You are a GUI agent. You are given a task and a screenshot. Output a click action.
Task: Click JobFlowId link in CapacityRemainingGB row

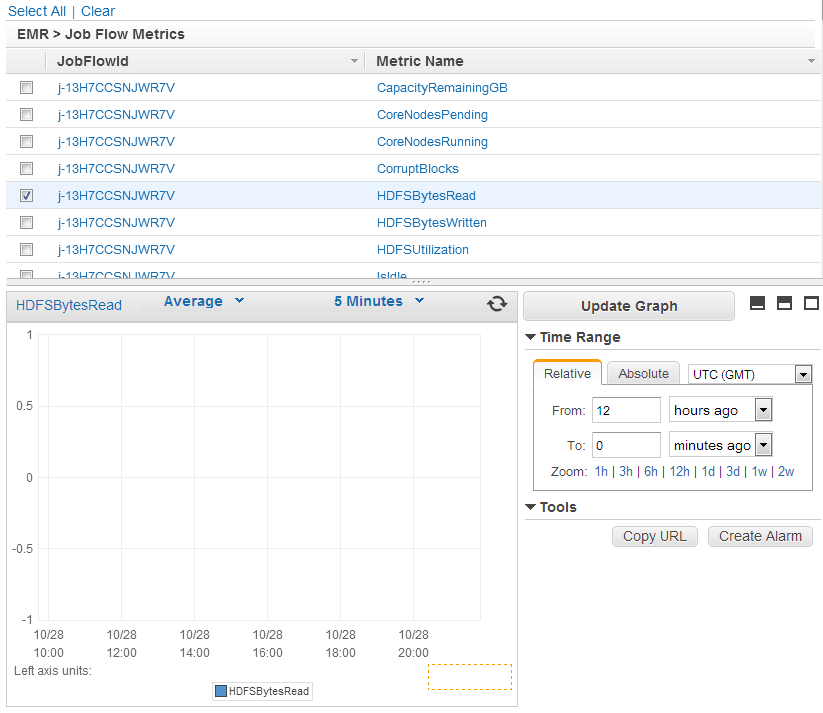116,88
